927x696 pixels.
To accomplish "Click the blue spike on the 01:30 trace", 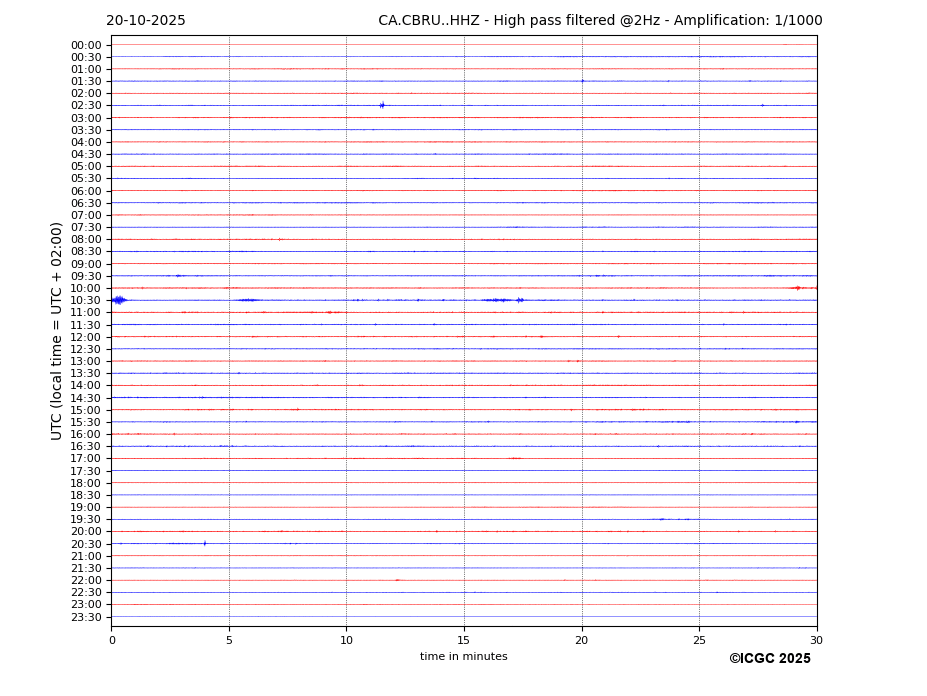I will [582, 81].
